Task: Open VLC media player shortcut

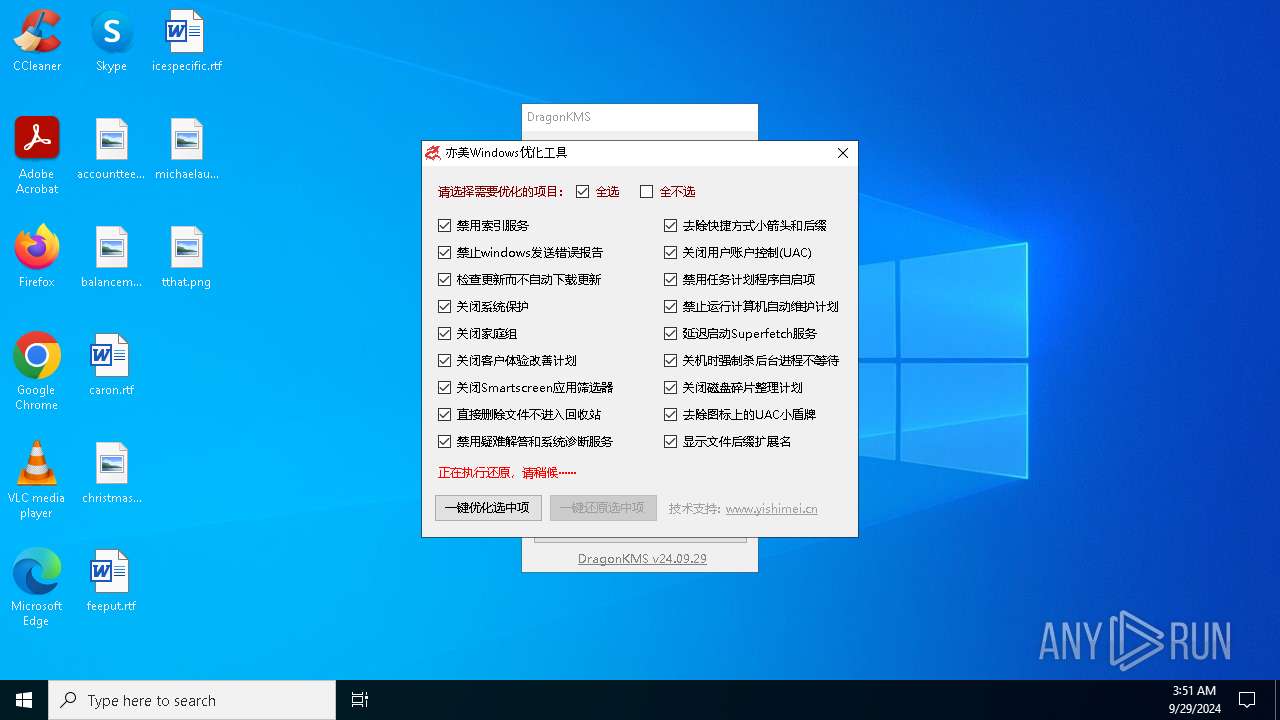Action: 37,479
